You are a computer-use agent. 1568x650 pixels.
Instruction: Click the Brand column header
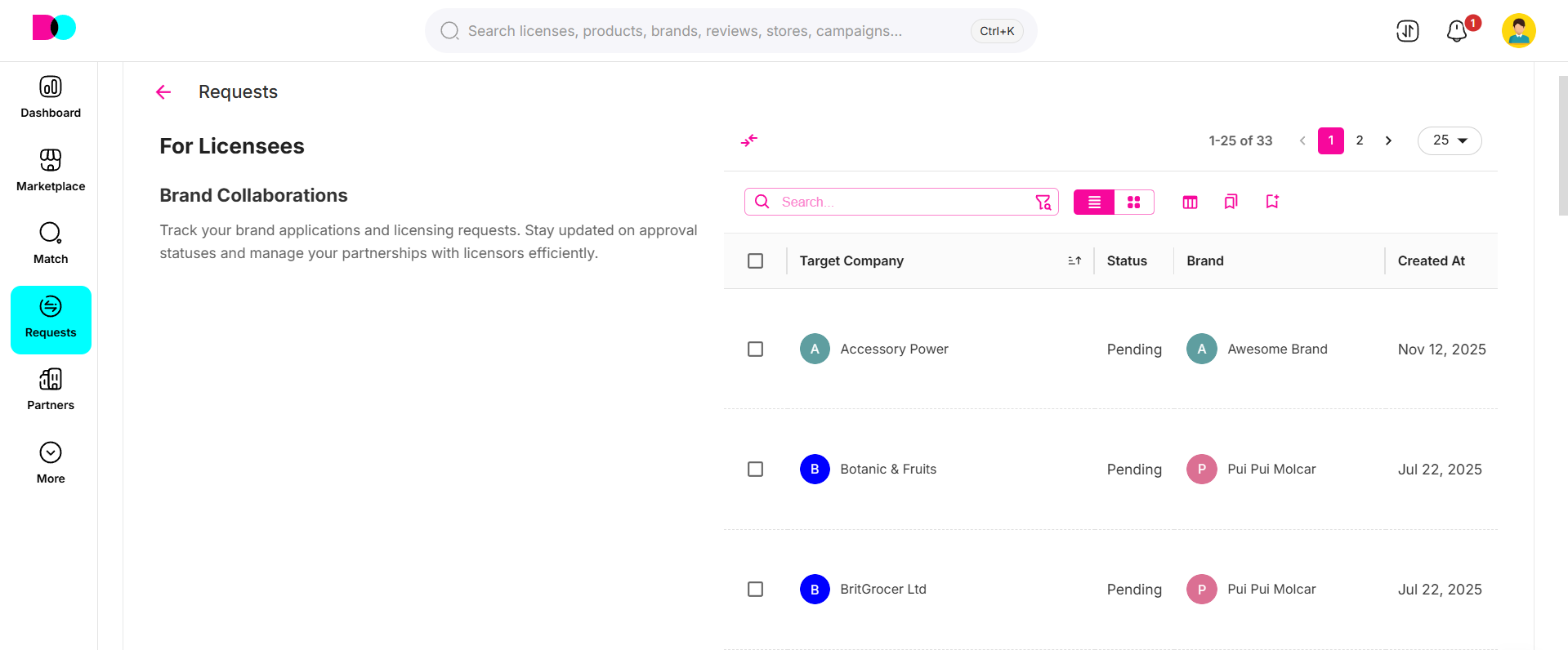tap(1205, 261)
